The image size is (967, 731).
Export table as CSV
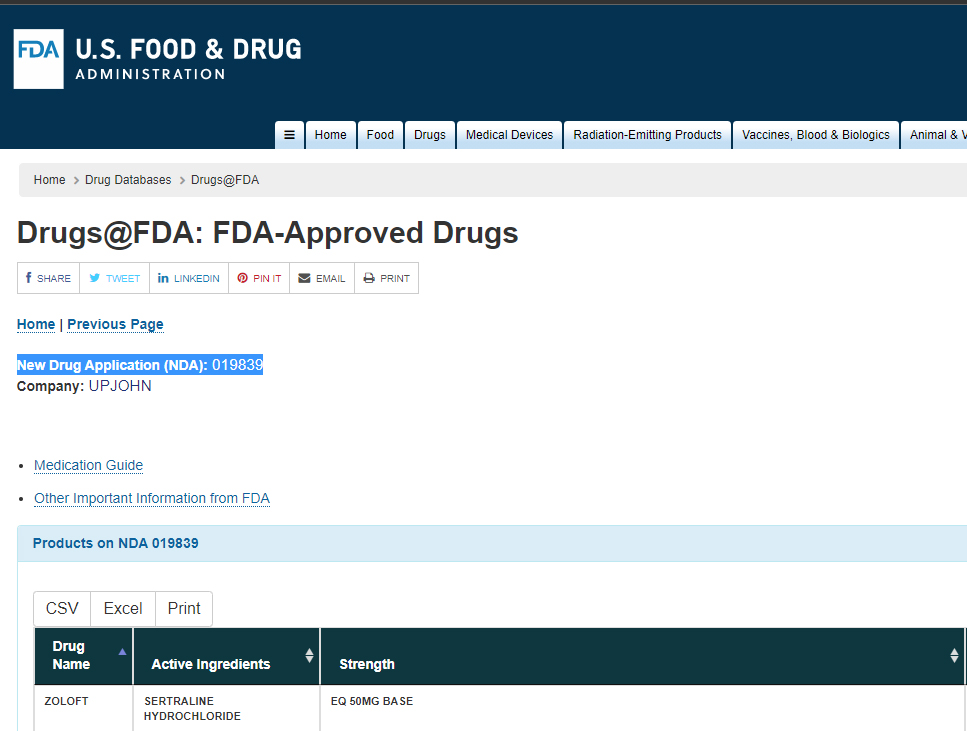62,609
